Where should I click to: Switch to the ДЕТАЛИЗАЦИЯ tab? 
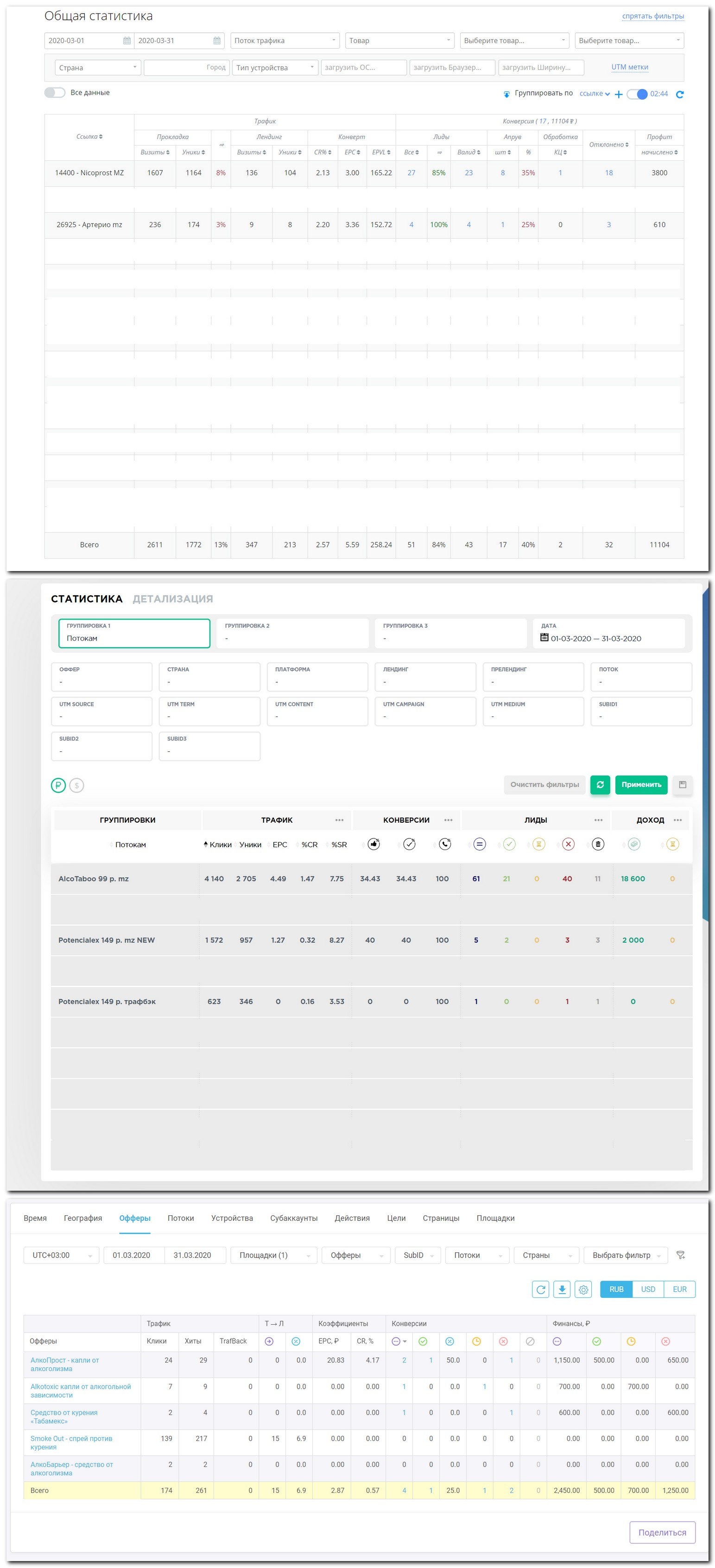pyautogui.click(x=173, y=599)
